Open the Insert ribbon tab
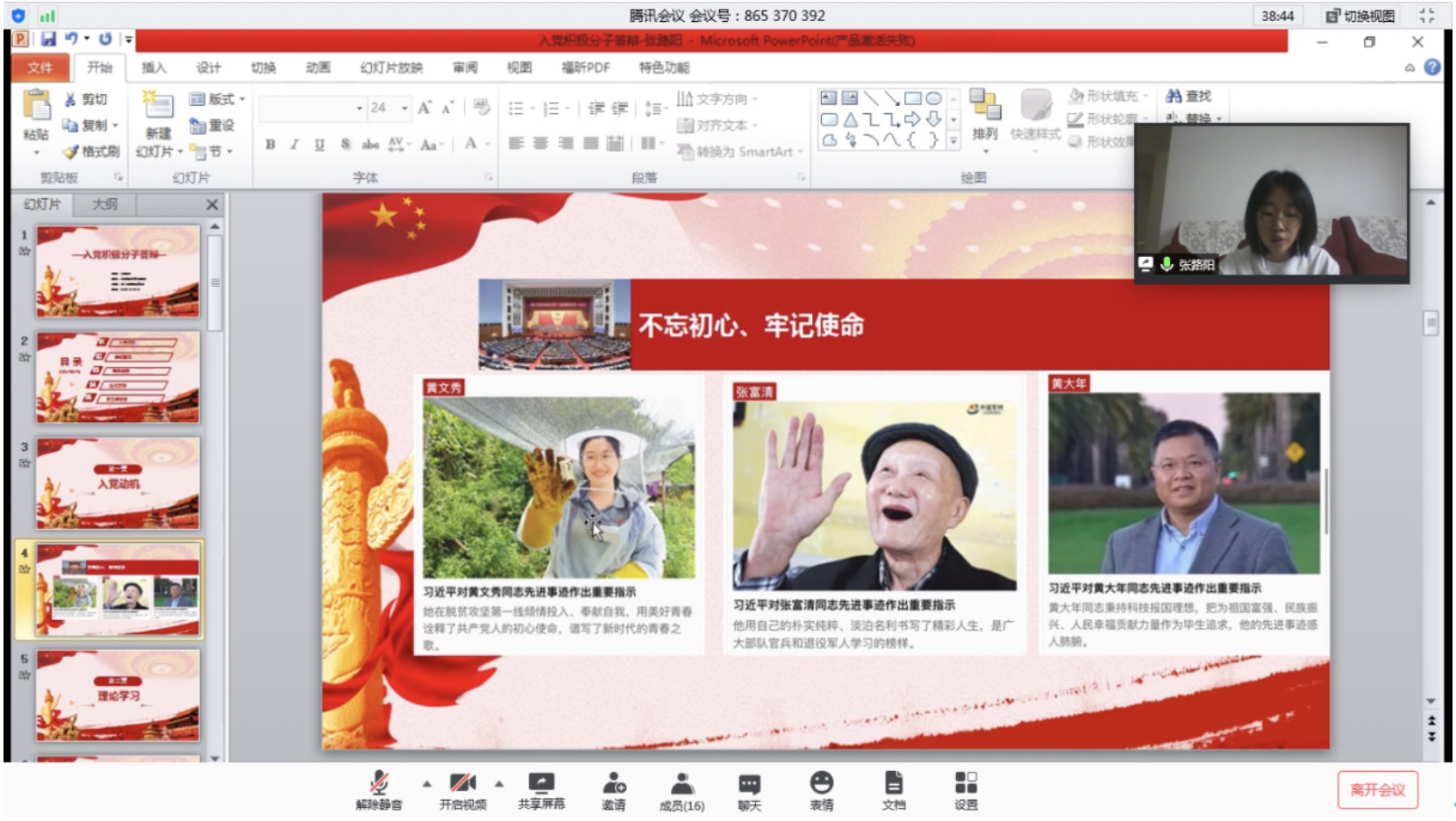1456x821 pixels. coord(153,68)
